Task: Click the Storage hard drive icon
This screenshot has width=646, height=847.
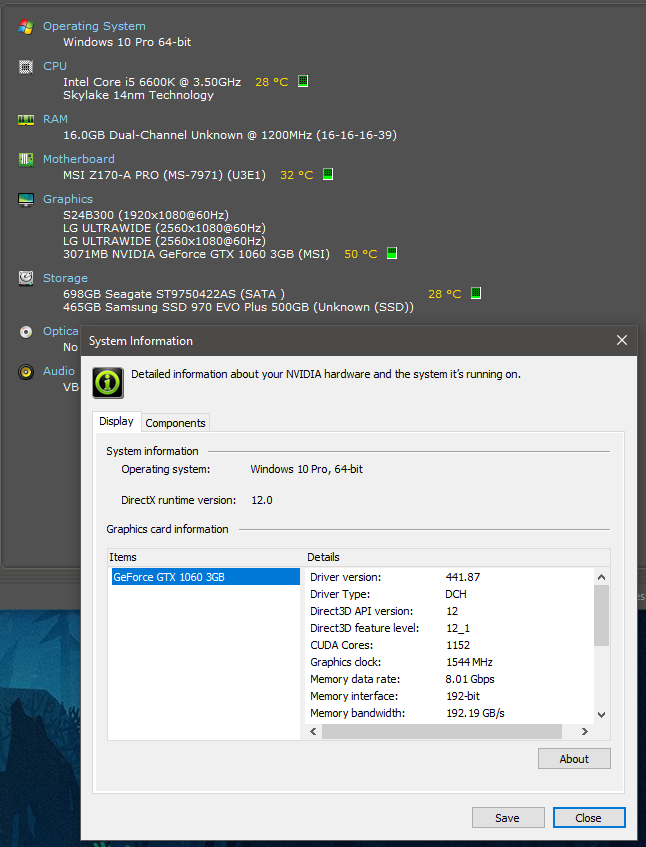Action: pyautogui.click(x=25, y=278)
